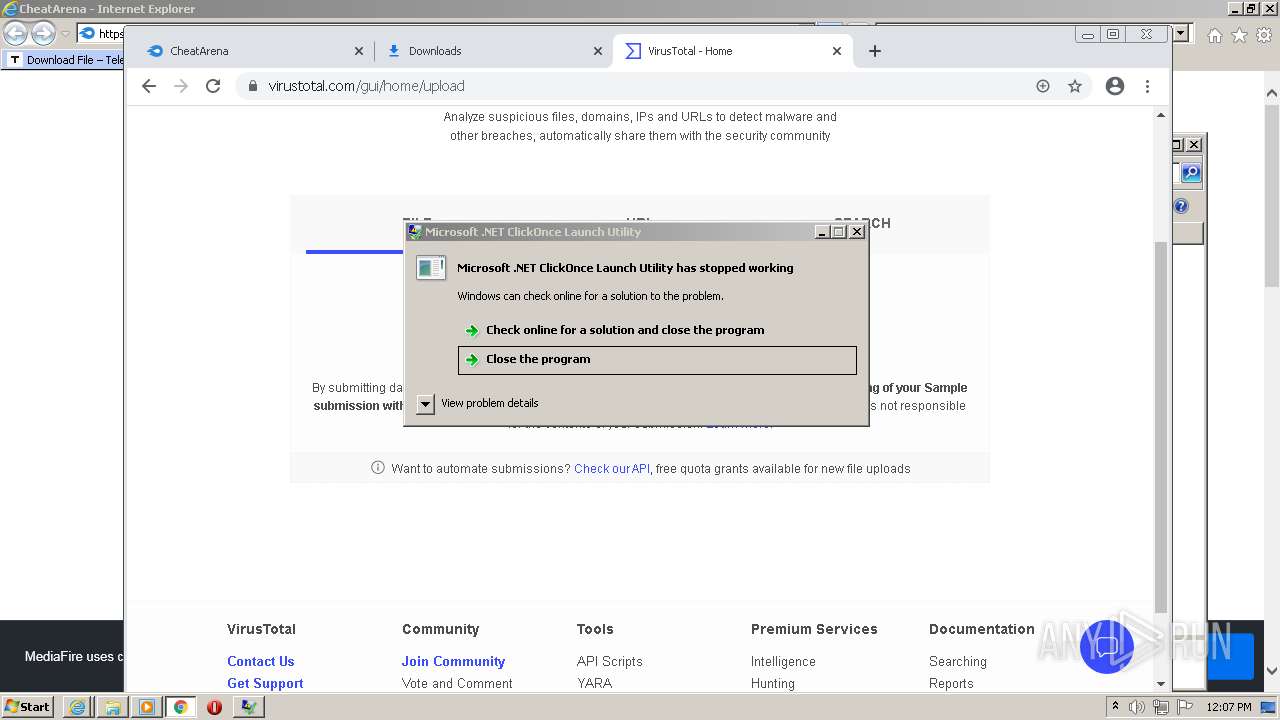Open Chrome's three-dot menu
The image size is (1280, 720).
1147,86
